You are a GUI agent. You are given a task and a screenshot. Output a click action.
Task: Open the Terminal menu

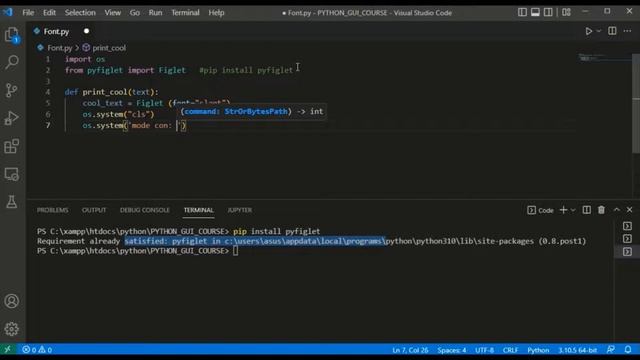pyautogui.click(x=185, y=13)
